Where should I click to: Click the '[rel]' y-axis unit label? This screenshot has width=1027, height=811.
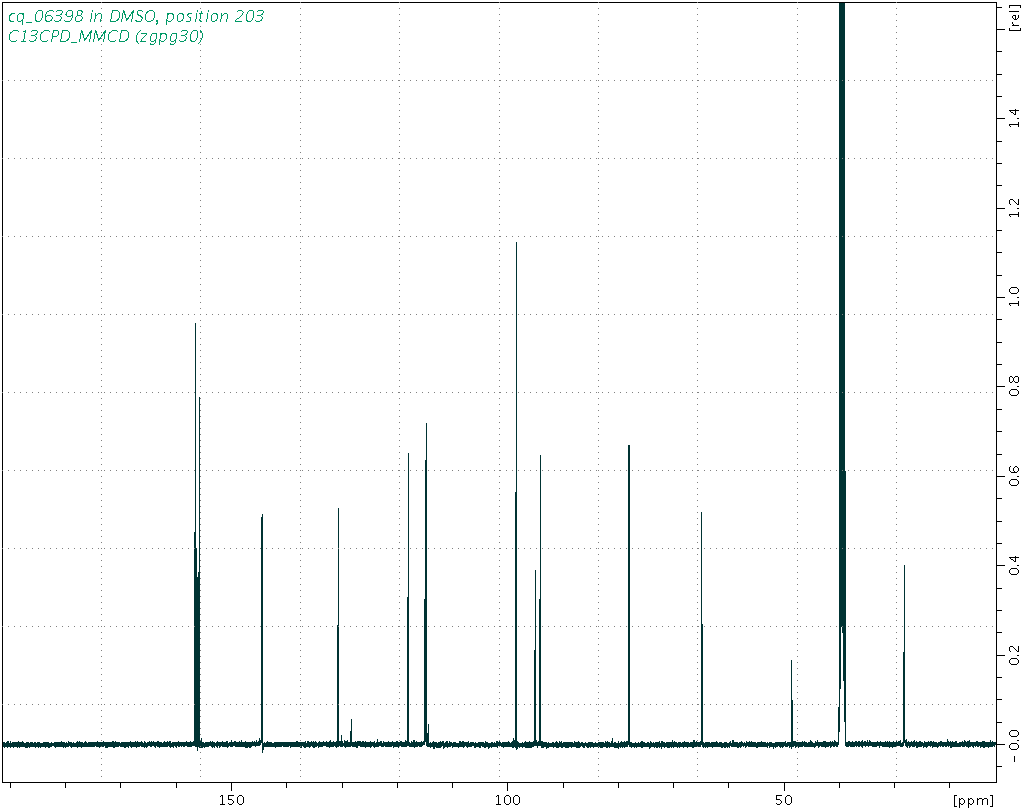click(1015, 18)
